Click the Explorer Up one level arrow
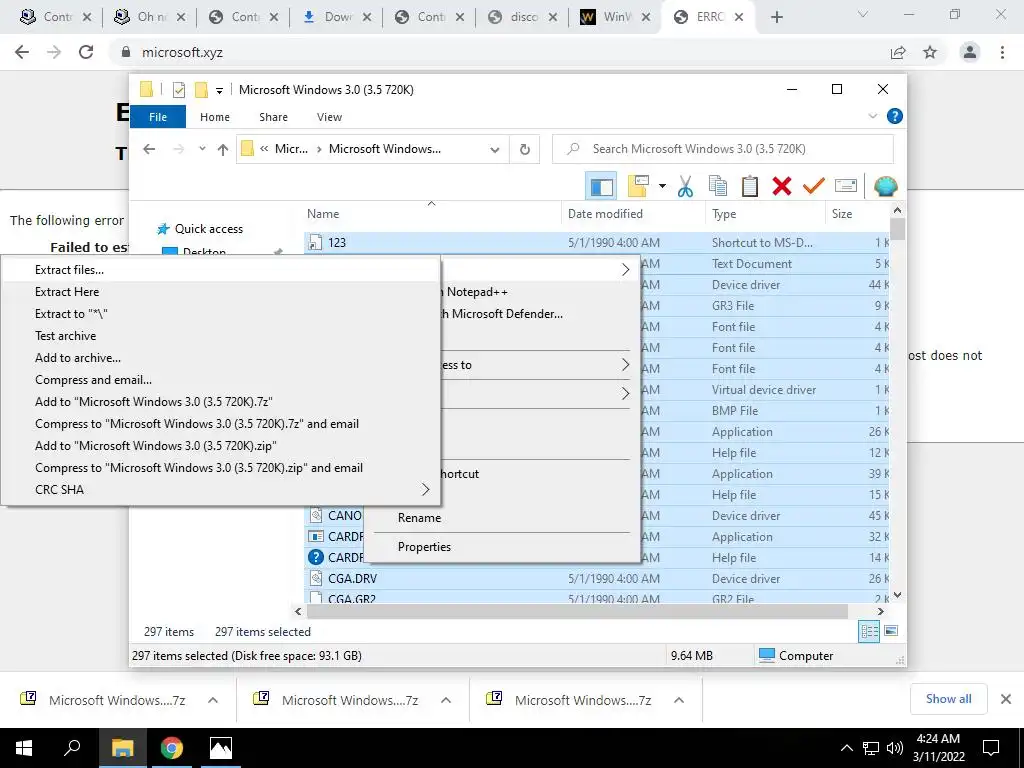 point(223,150)
